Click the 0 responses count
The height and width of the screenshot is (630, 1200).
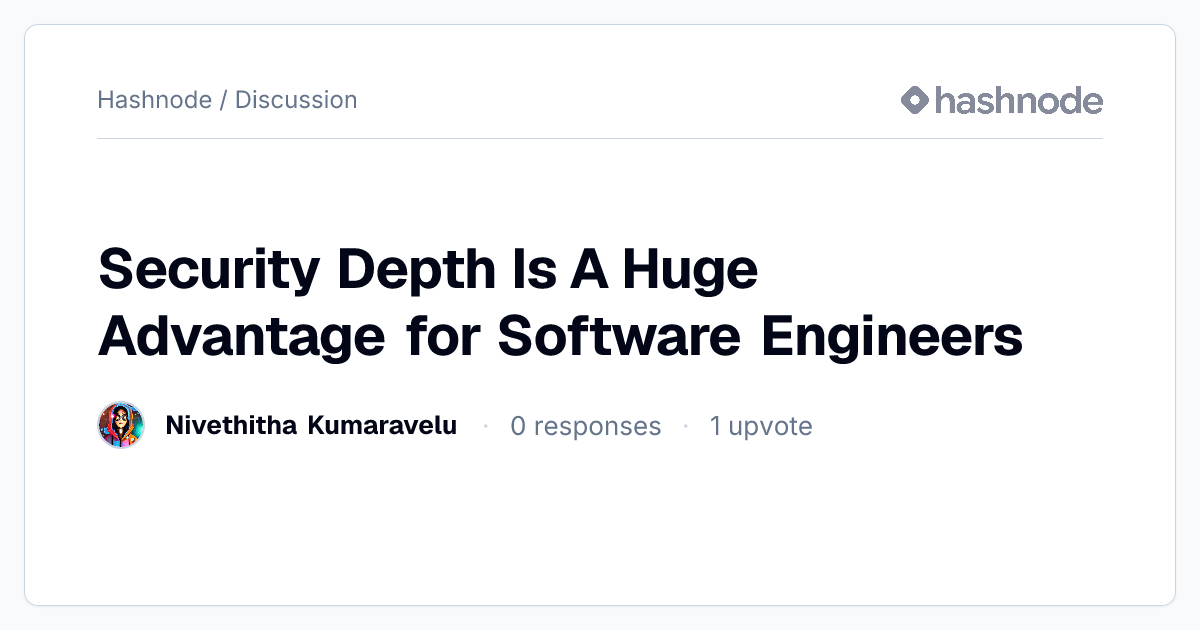586,427
